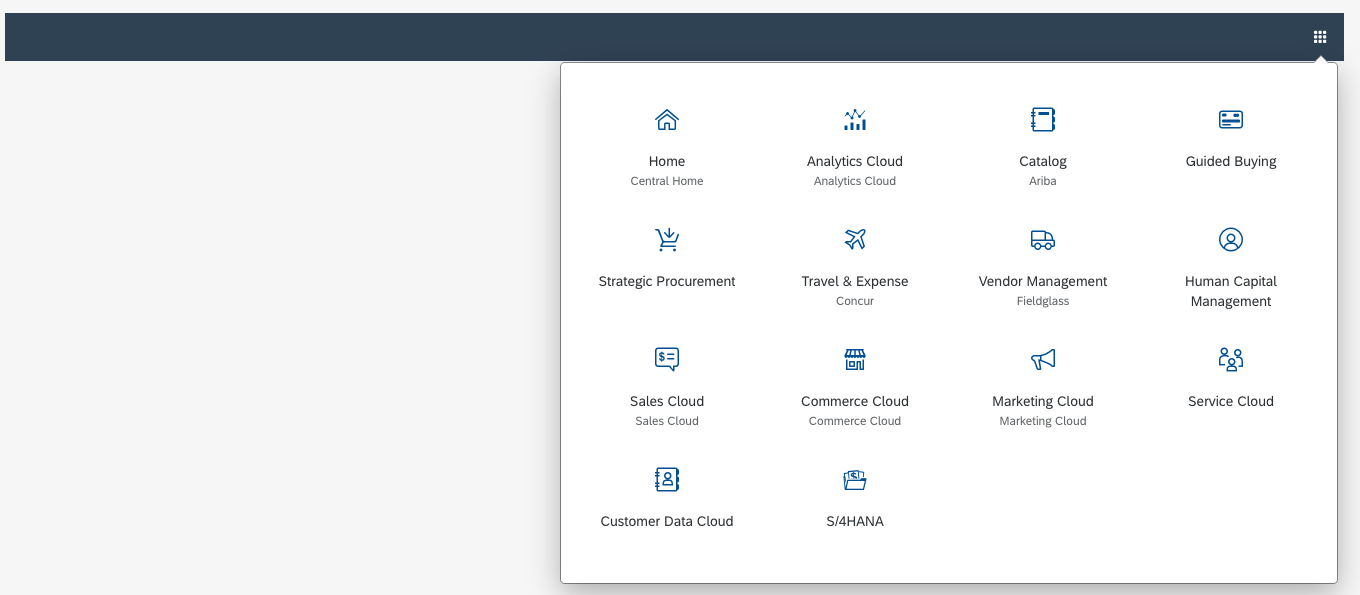Click the Sales Cloud dollar bubble icon
Viewport: 1360px width, 595px height.
[667, 360]
